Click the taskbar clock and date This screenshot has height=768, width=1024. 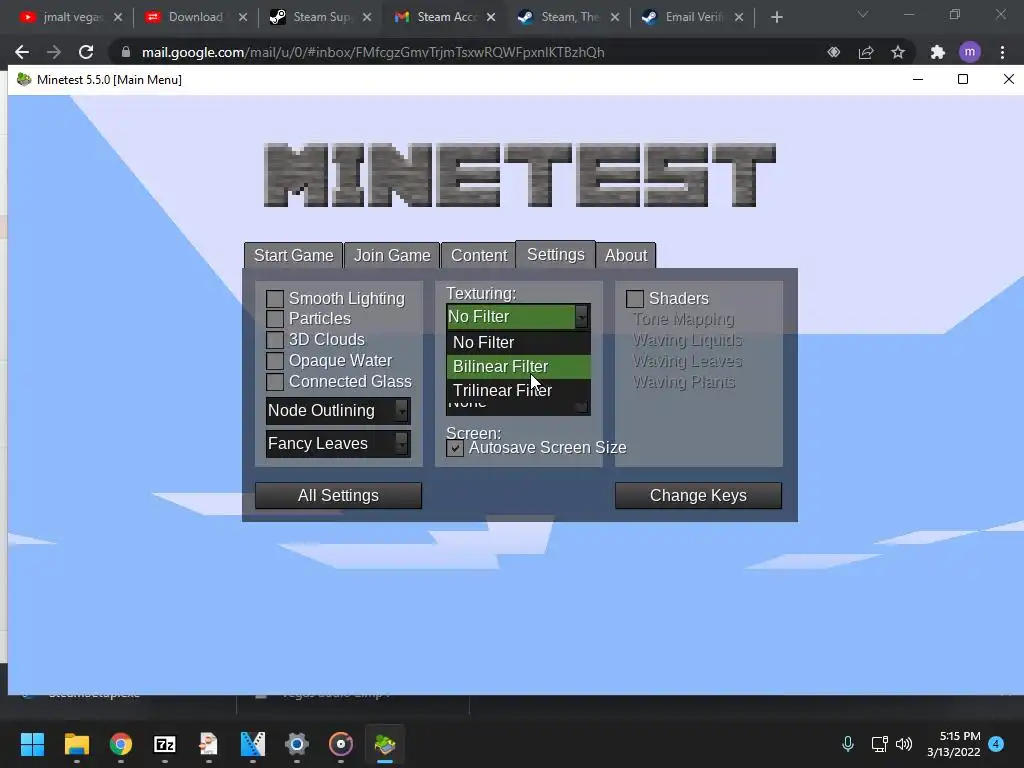coord(953,744)
